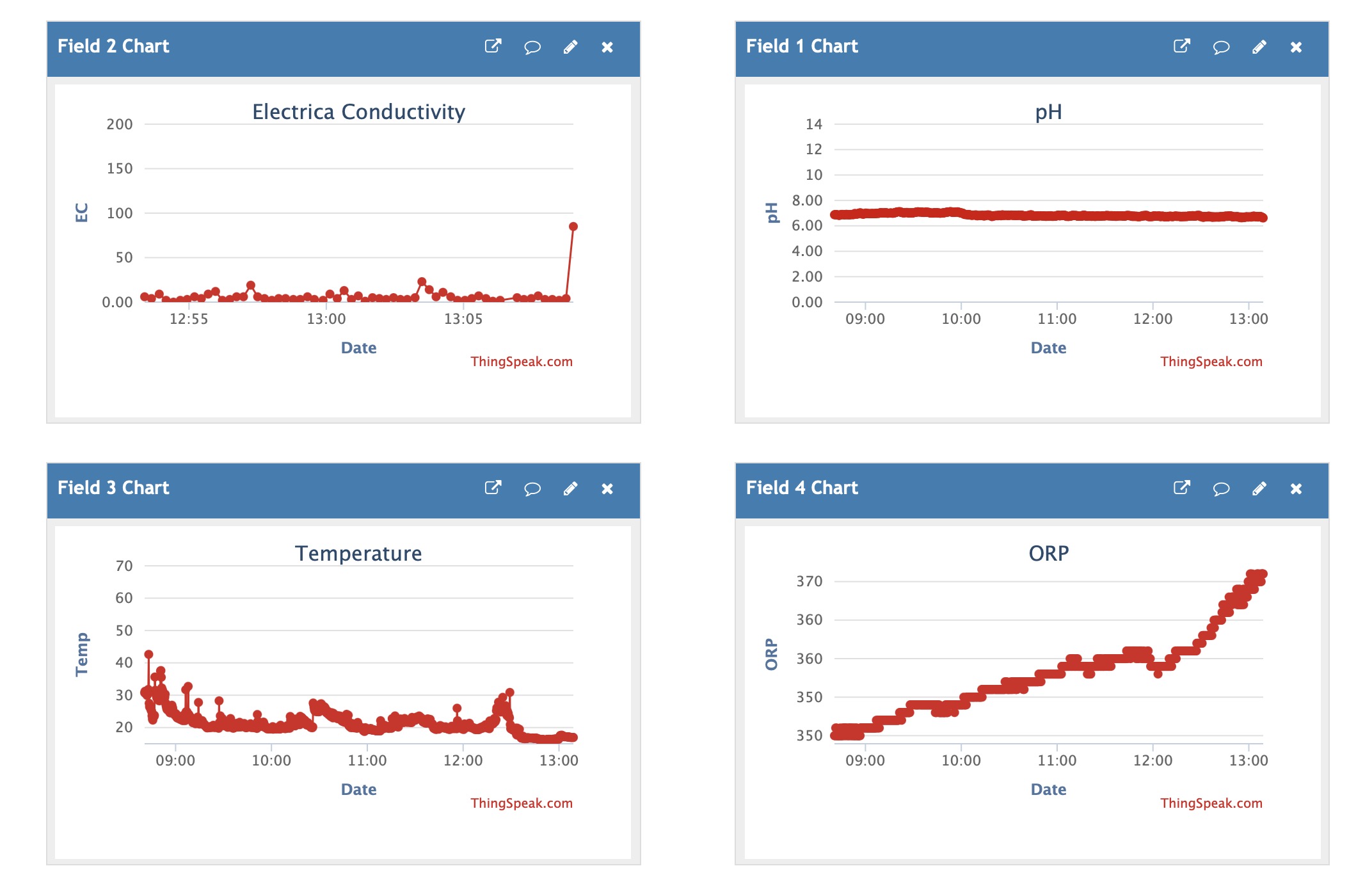The image size is (1372, 882).
Task: Close the Field 3 Chart widget
Action: (607, 489)
